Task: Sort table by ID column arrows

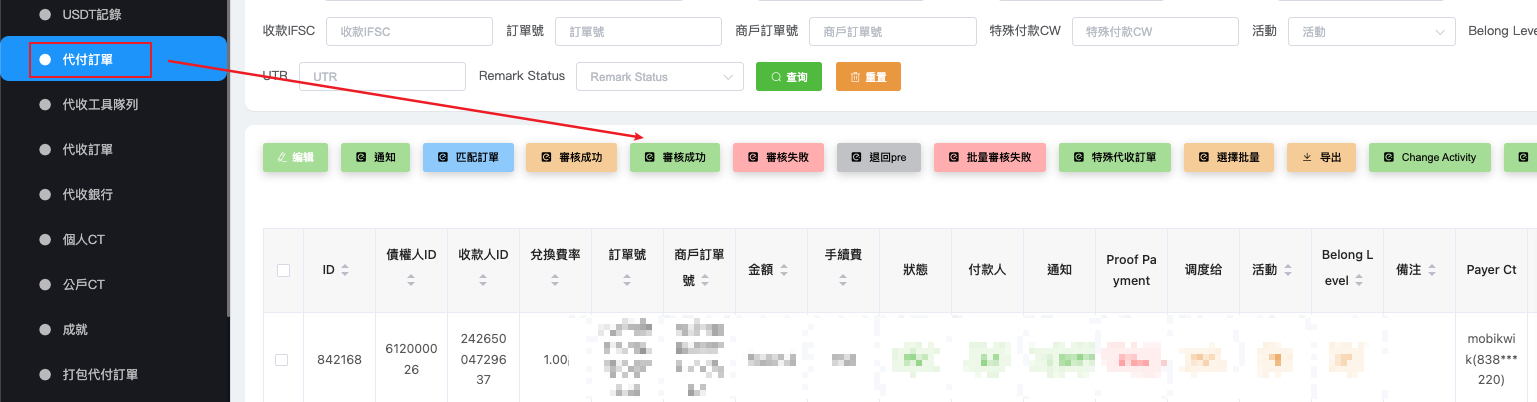Action: (345, 270)
